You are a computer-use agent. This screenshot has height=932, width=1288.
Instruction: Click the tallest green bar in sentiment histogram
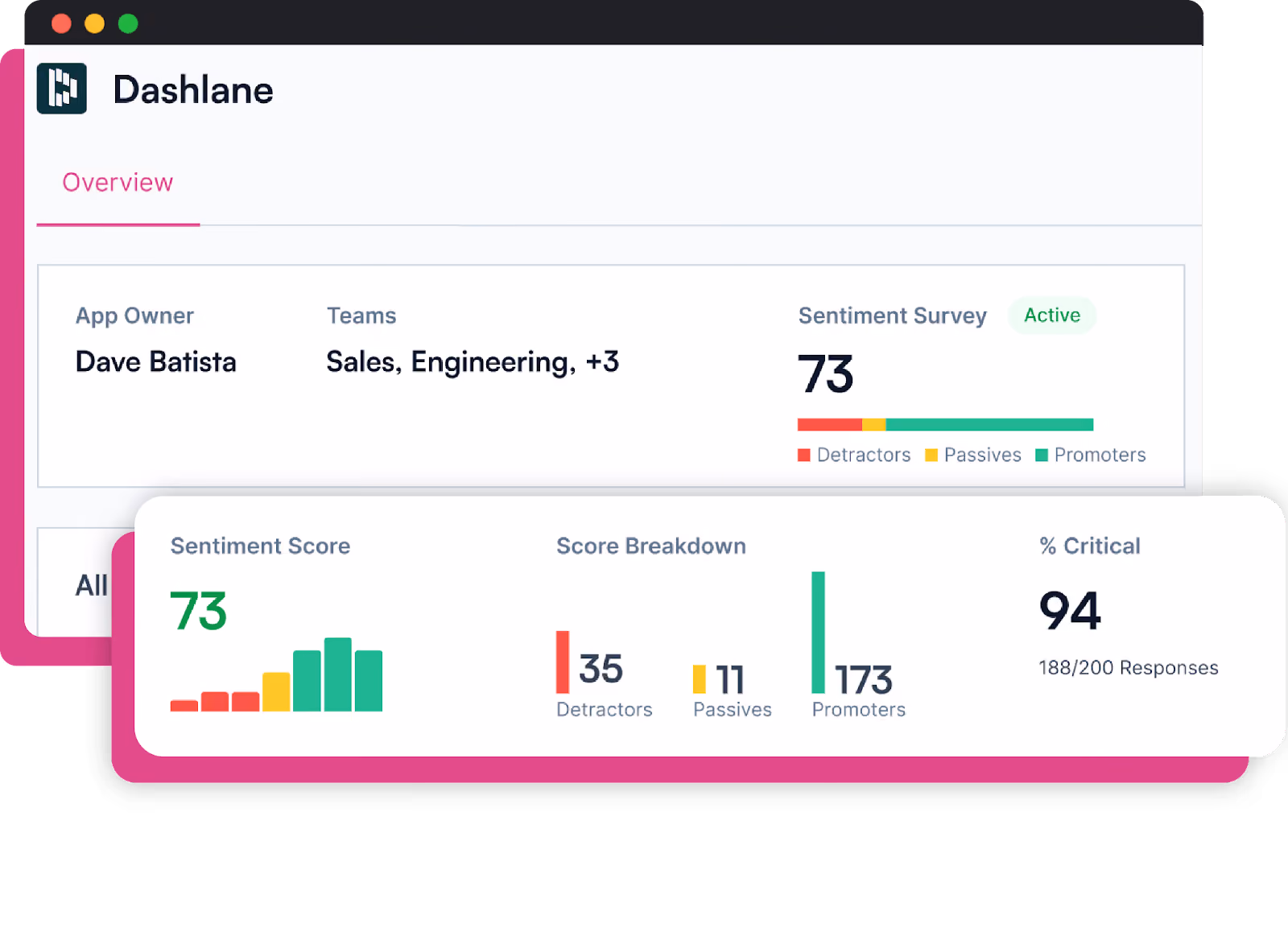coord(338,674)
